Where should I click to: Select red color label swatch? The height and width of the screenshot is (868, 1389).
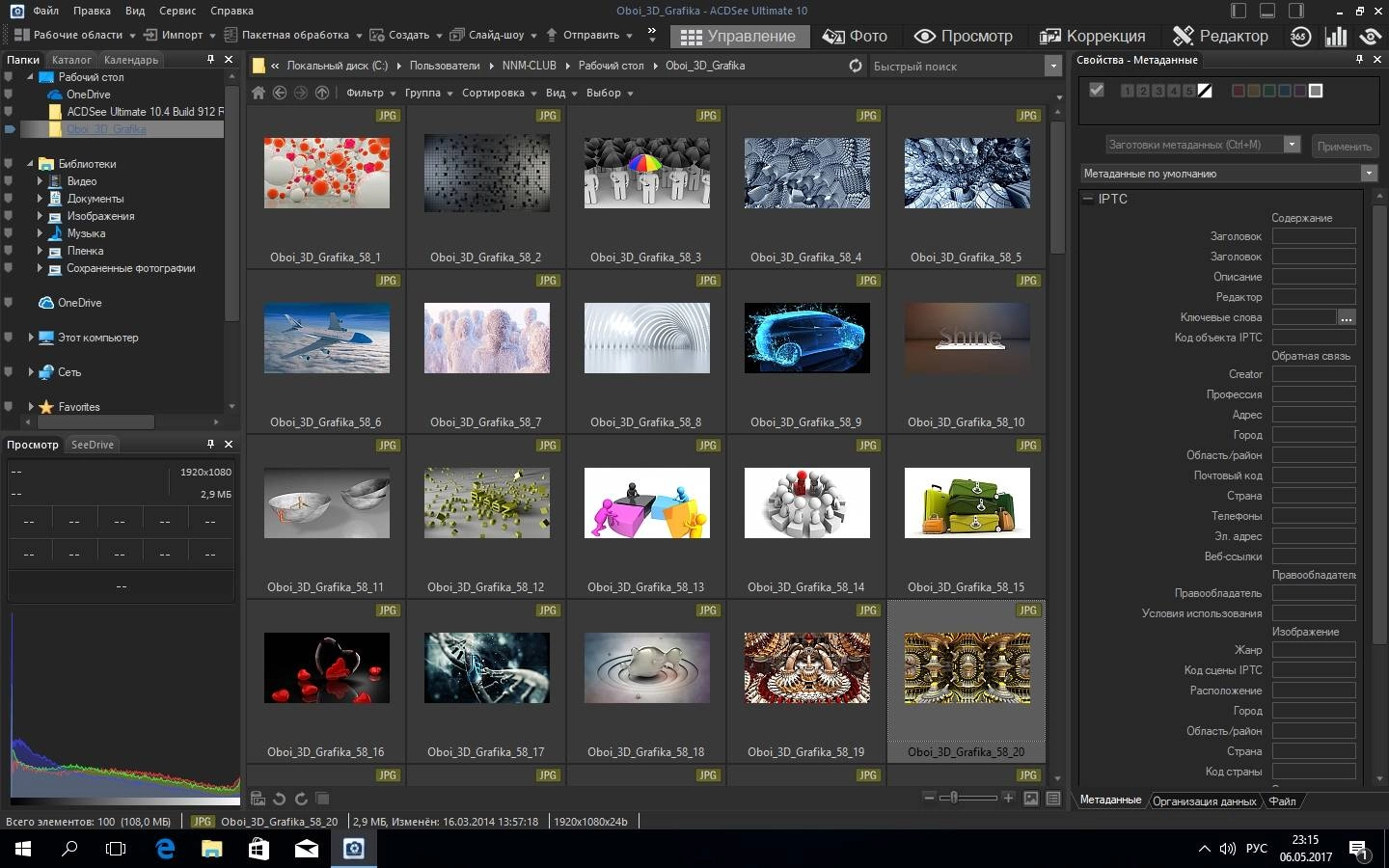[x=1238, y=91]
